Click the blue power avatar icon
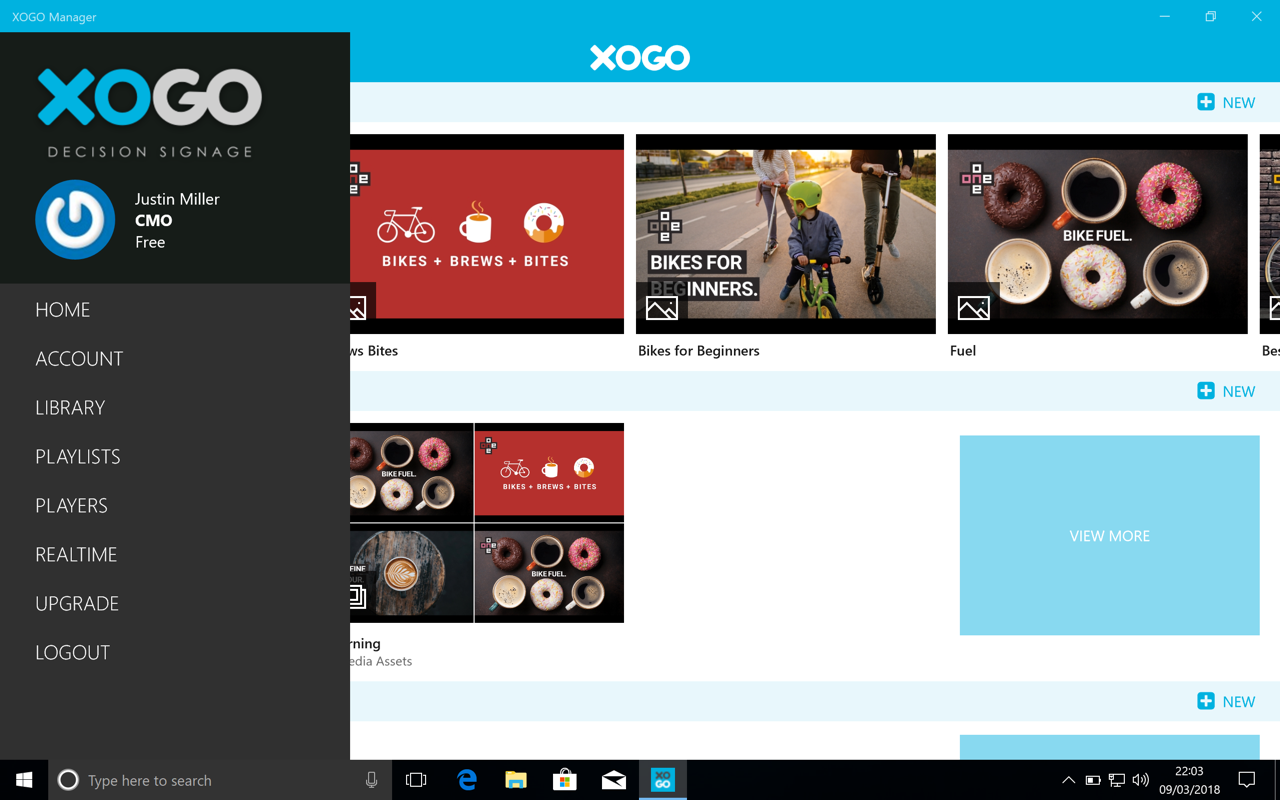1280x800 pixels. point(75,219)
